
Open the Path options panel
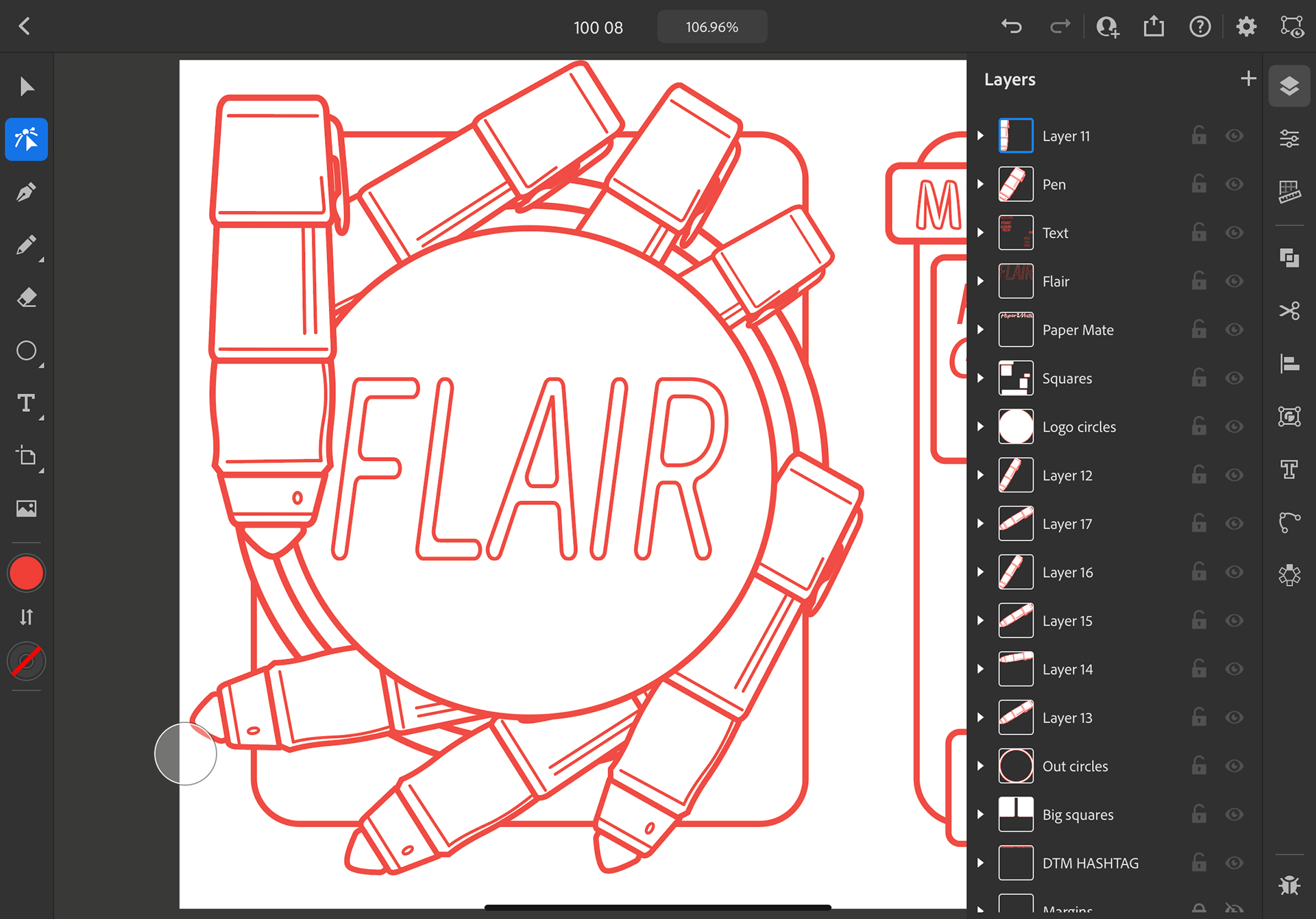[1289, 522]
